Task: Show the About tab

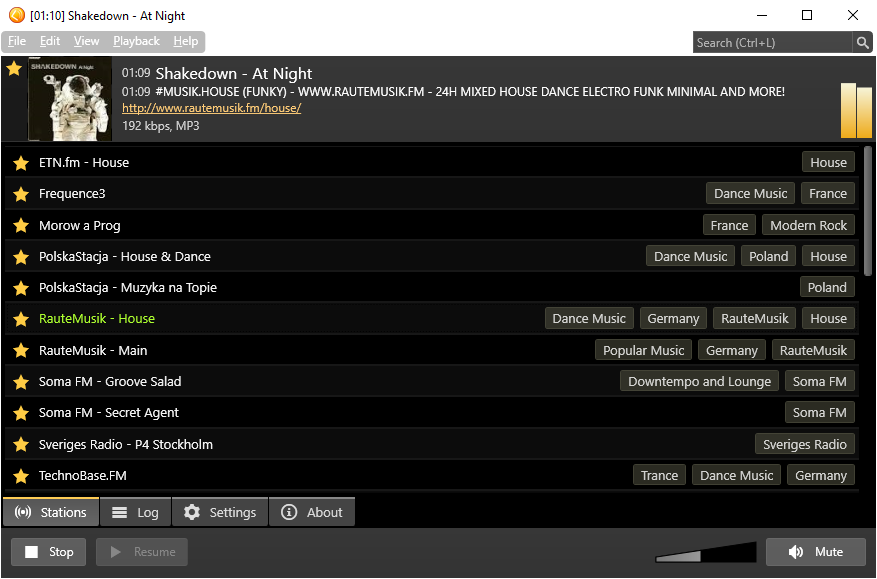Action: (x=312, y=512)
